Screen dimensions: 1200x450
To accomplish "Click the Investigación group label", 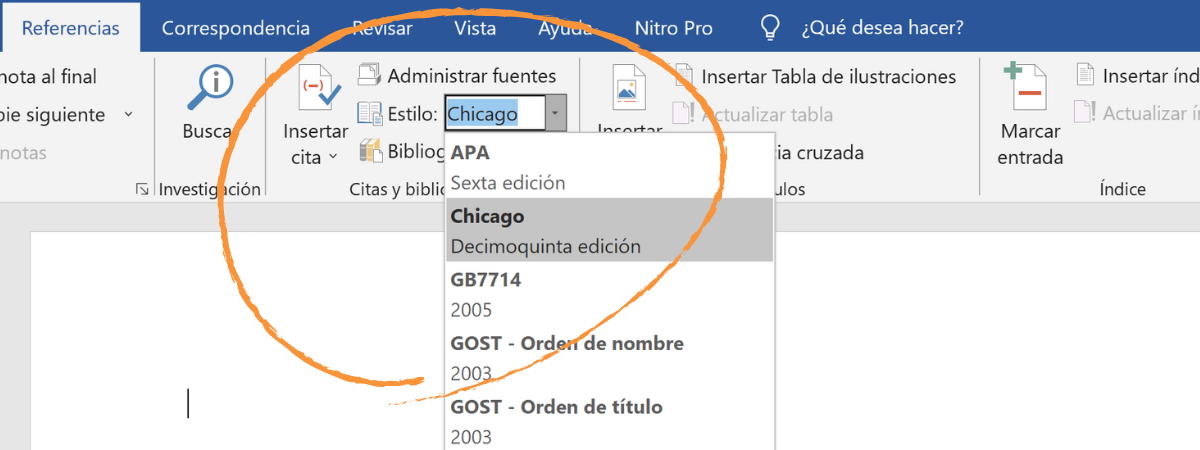I will [x=210, y=189].
